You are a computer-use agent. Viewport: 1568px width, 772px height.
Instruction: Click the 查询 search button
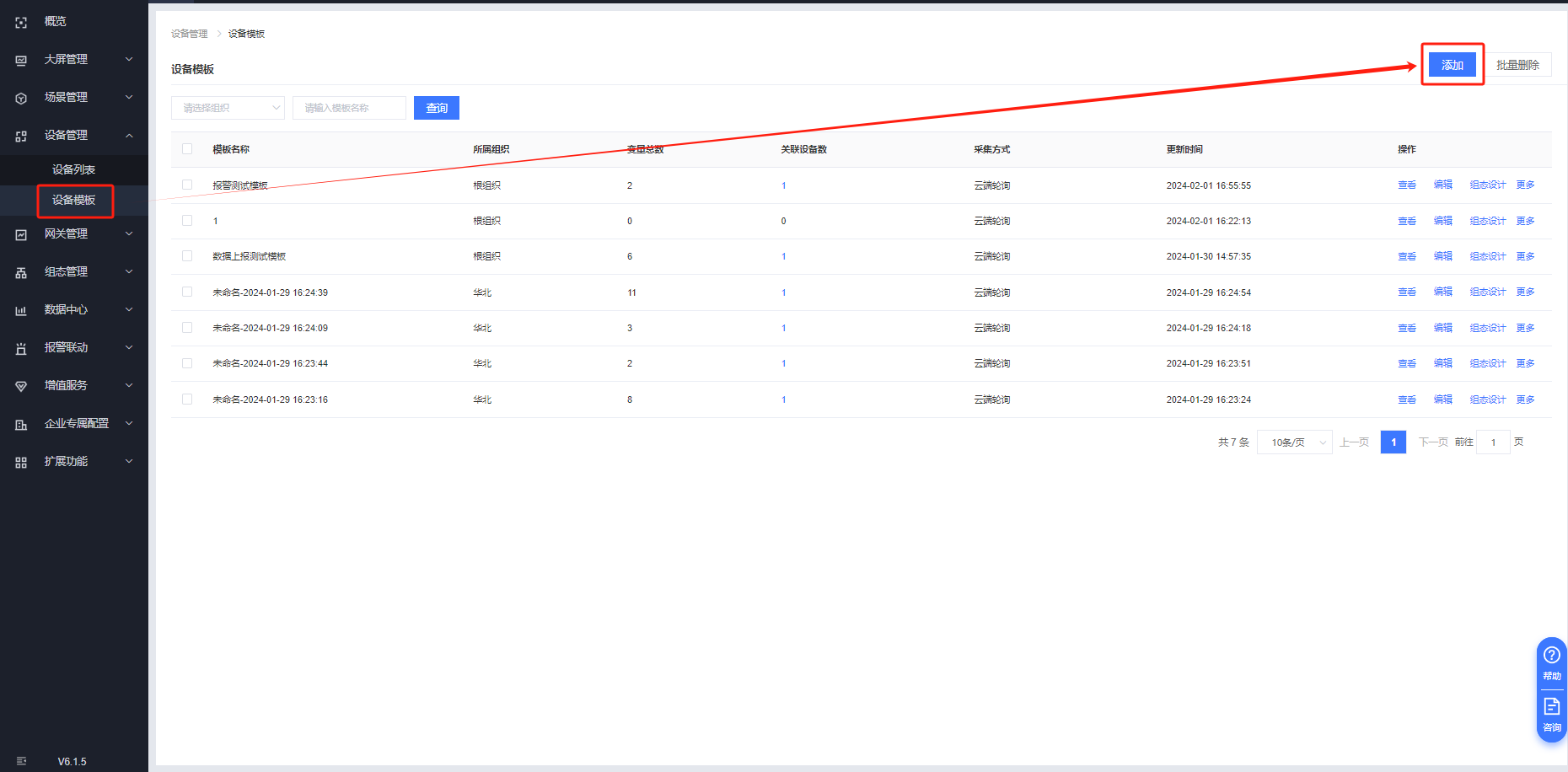coord(436,108)
